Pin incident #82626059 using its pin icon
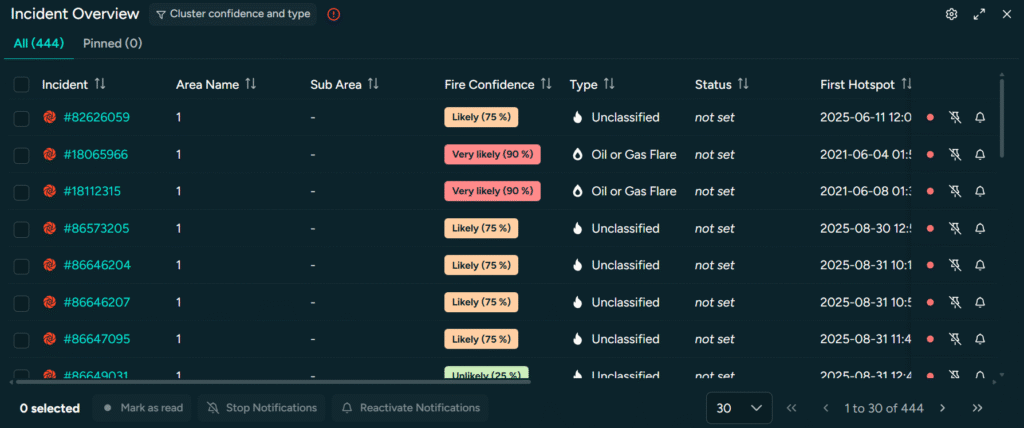The height and width of the screenshot is (428, 1024). pos(955,118)
